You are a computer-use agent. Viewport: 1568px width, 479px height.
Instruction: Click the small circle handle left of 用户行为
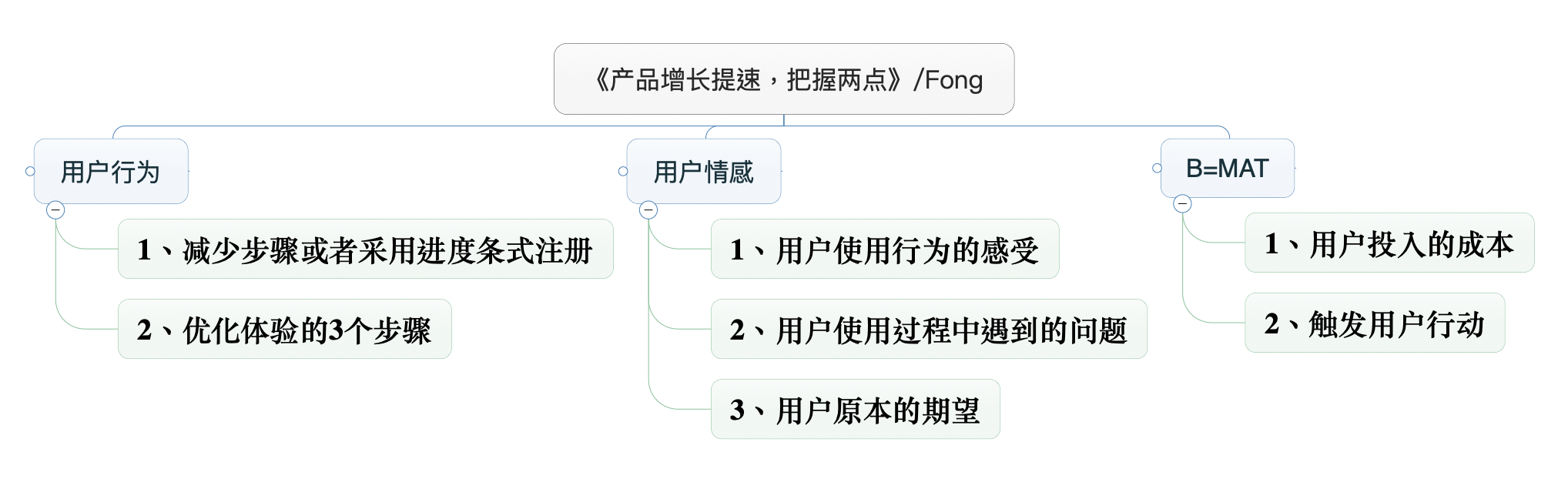pyautogui.click(x=30, y=171)
